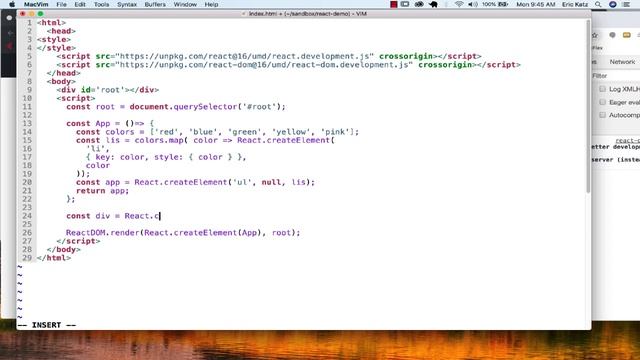Click the react-dom.development.js script URL
The height and width of the screenshot is (360, 640).
coord(264,65)
